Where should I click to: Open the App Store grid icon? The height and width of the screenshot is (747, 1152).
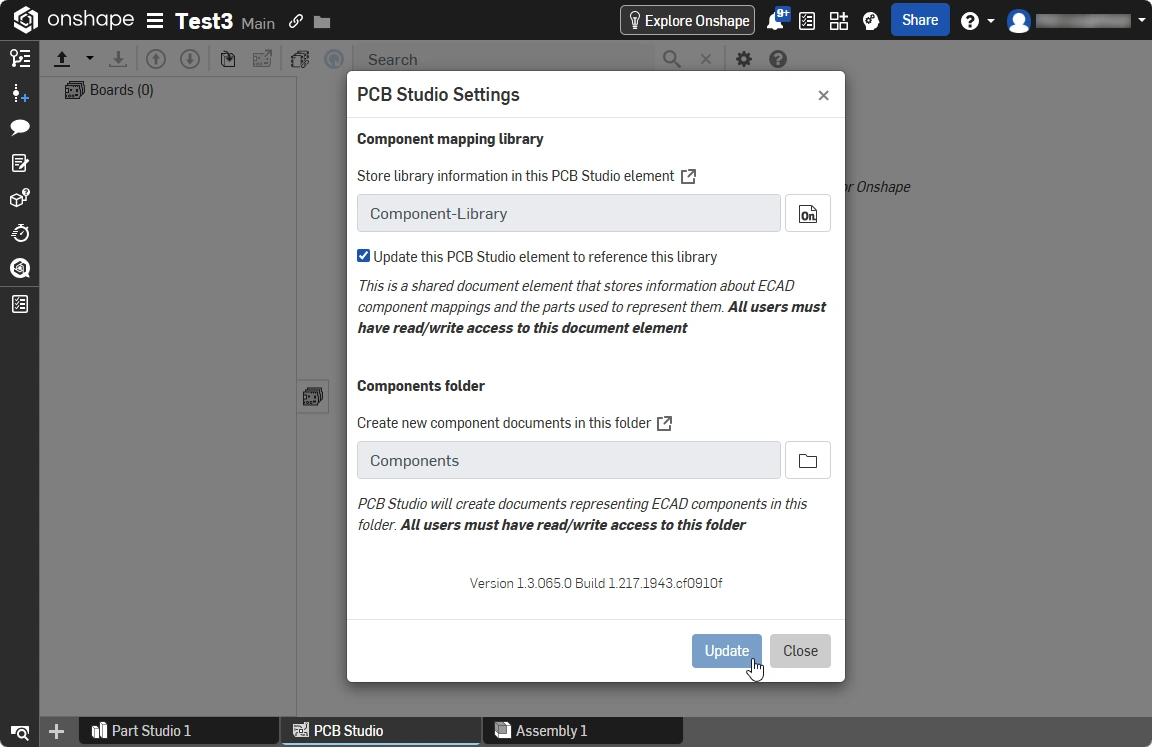[x=838, y=21]
